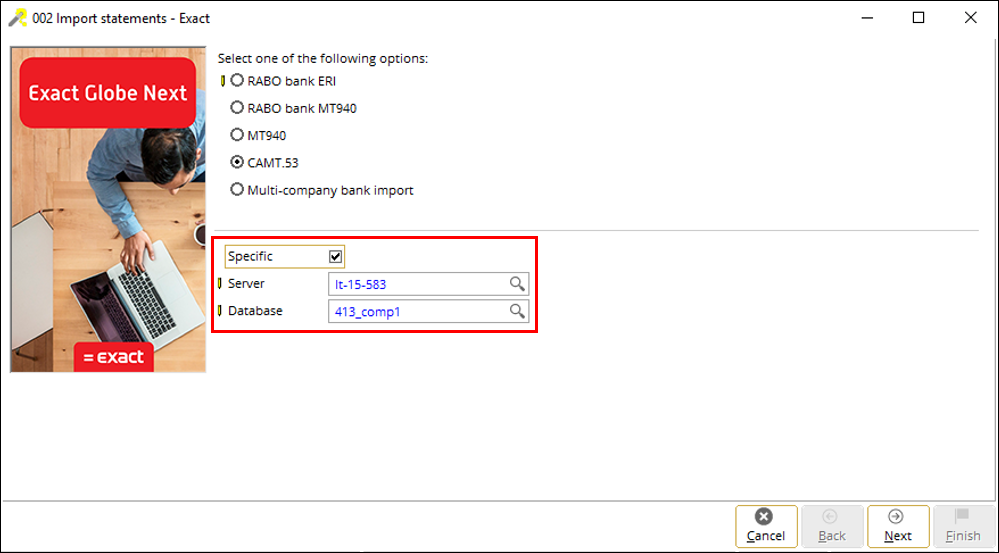
Task: Click the Server input field
Action: click(428, 284)
